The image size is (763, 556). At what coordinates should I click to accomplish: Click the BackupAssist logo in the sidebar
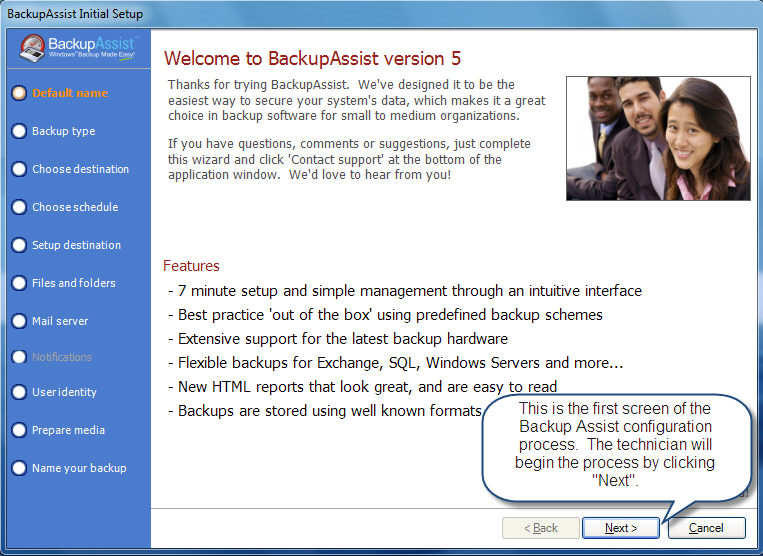coord(77,49)
